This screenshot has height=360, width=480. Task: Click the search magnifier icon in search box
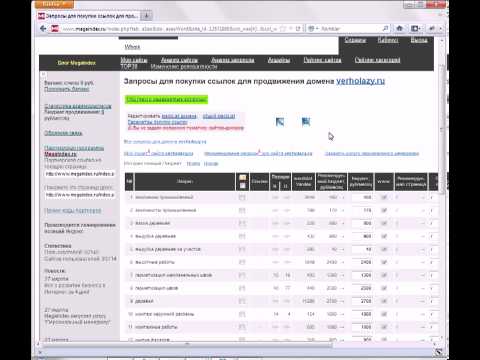point(385,29)
